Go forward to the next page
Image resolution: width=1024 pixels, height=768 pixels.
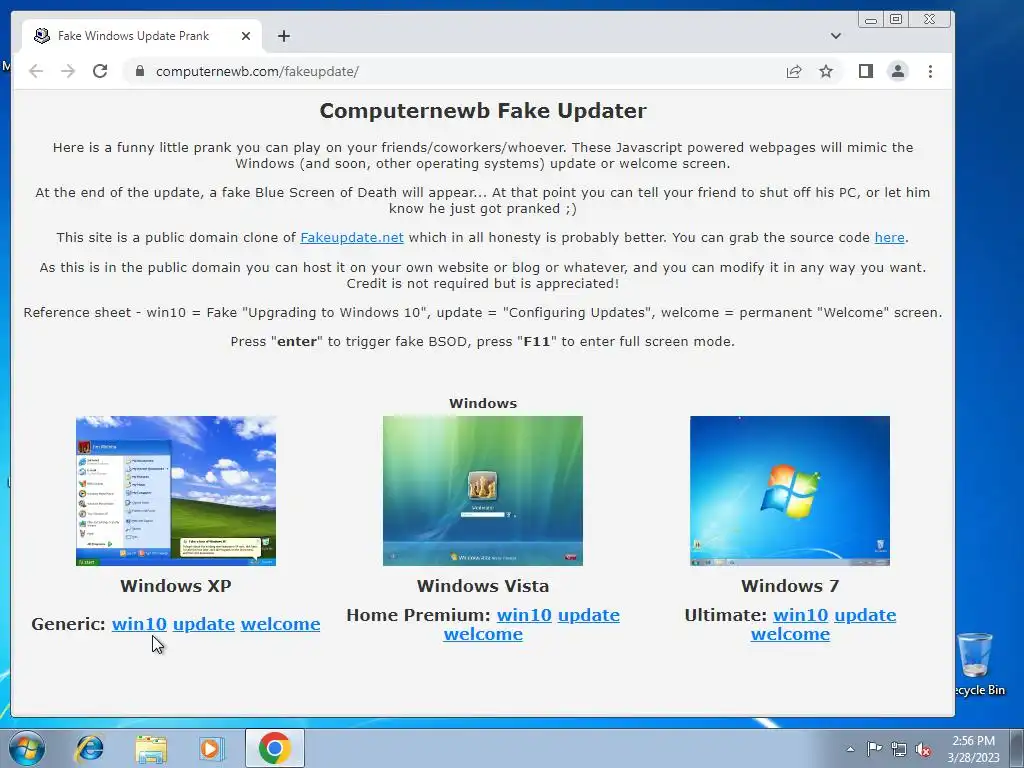pyautogui.click(x=68, y=71)
